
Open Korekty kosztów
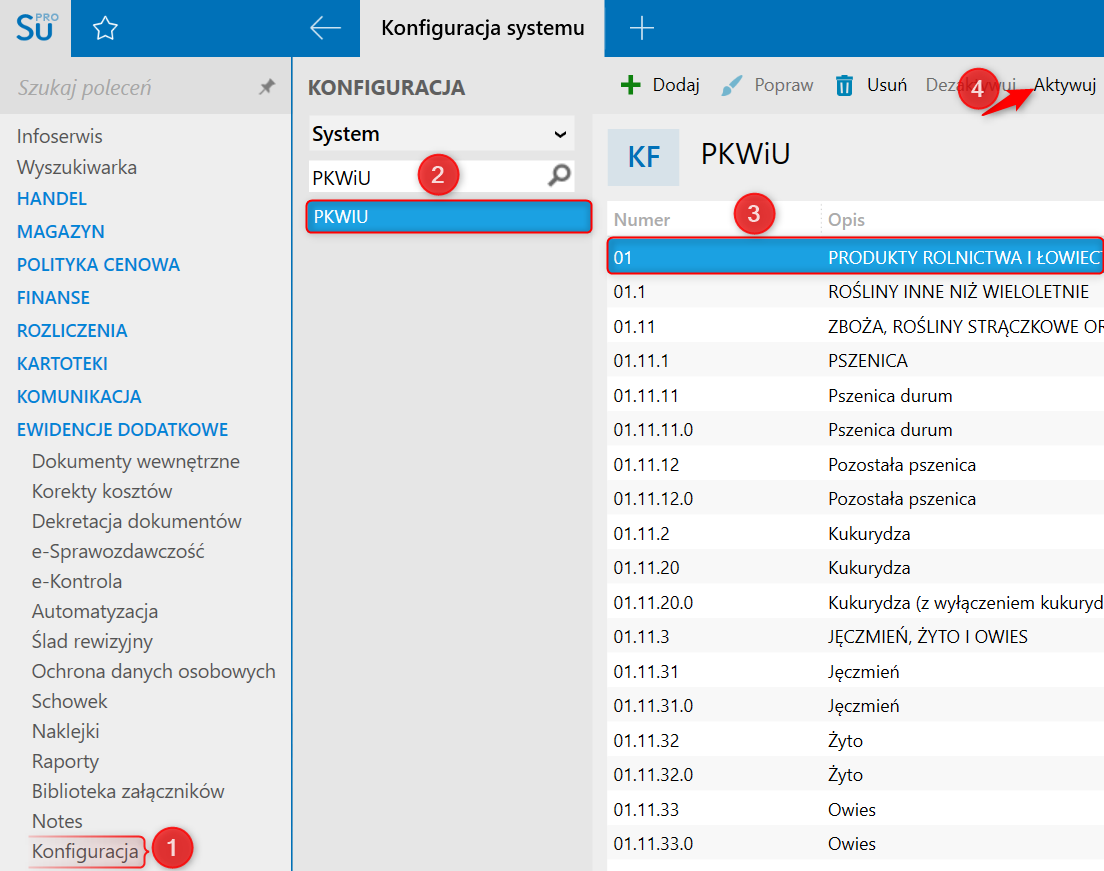pyautogui.click(x=102, y=491)
